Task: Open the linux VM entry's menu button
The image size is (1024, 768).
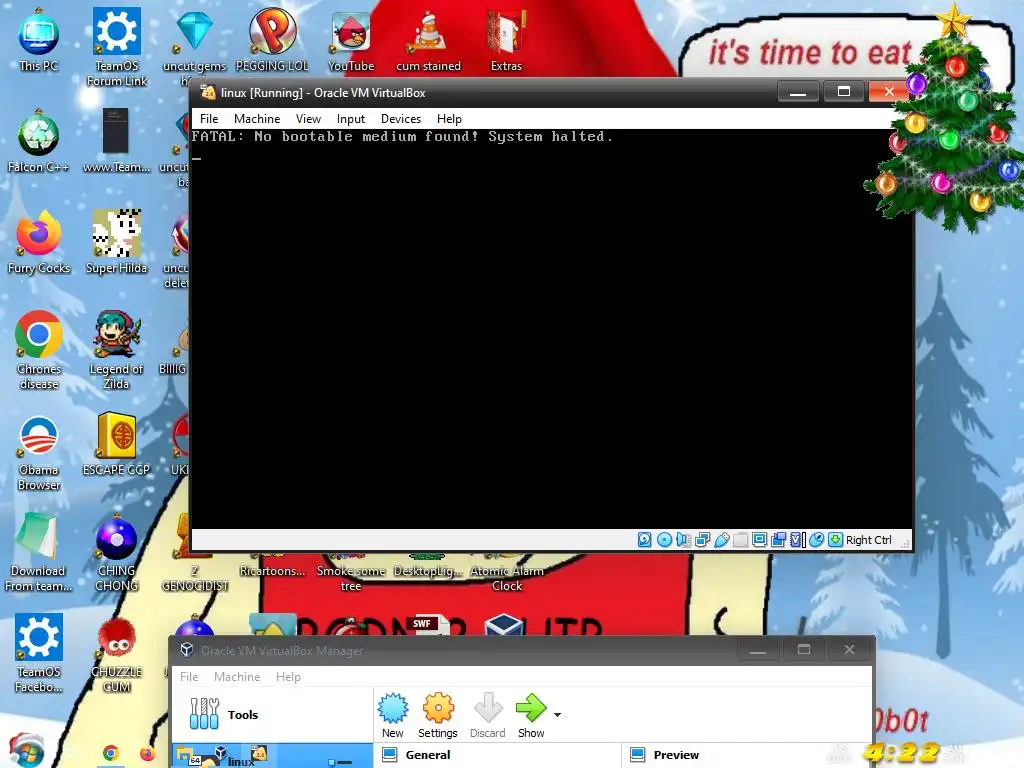Action: pos(340,761)
